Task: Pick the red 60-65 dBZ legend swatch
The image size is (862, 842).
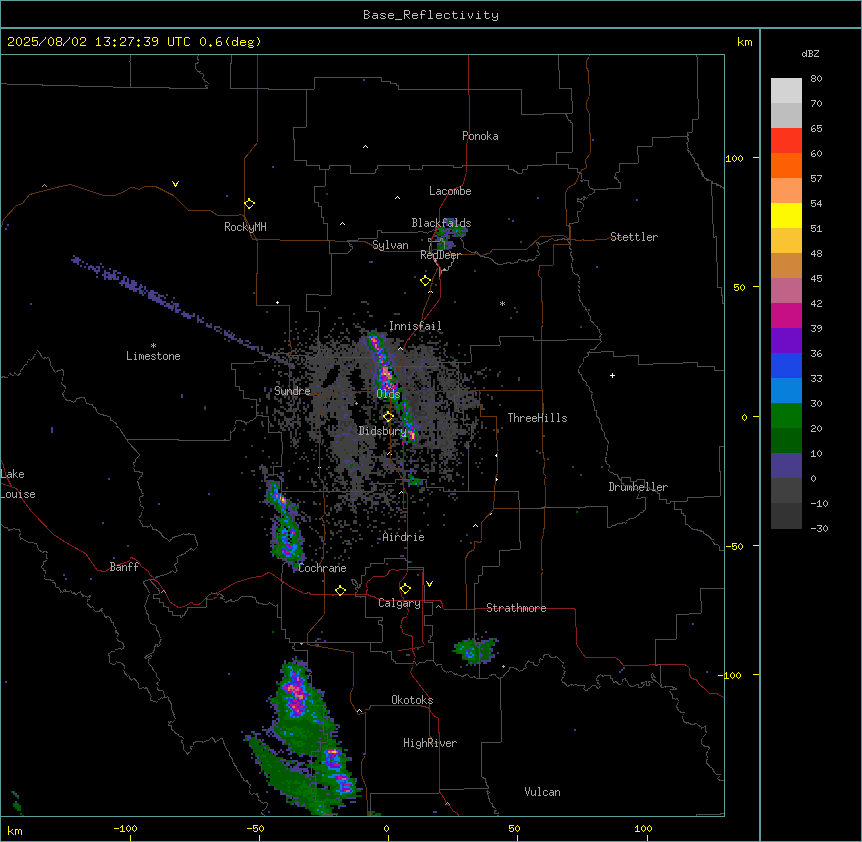Action: (786, 141)
